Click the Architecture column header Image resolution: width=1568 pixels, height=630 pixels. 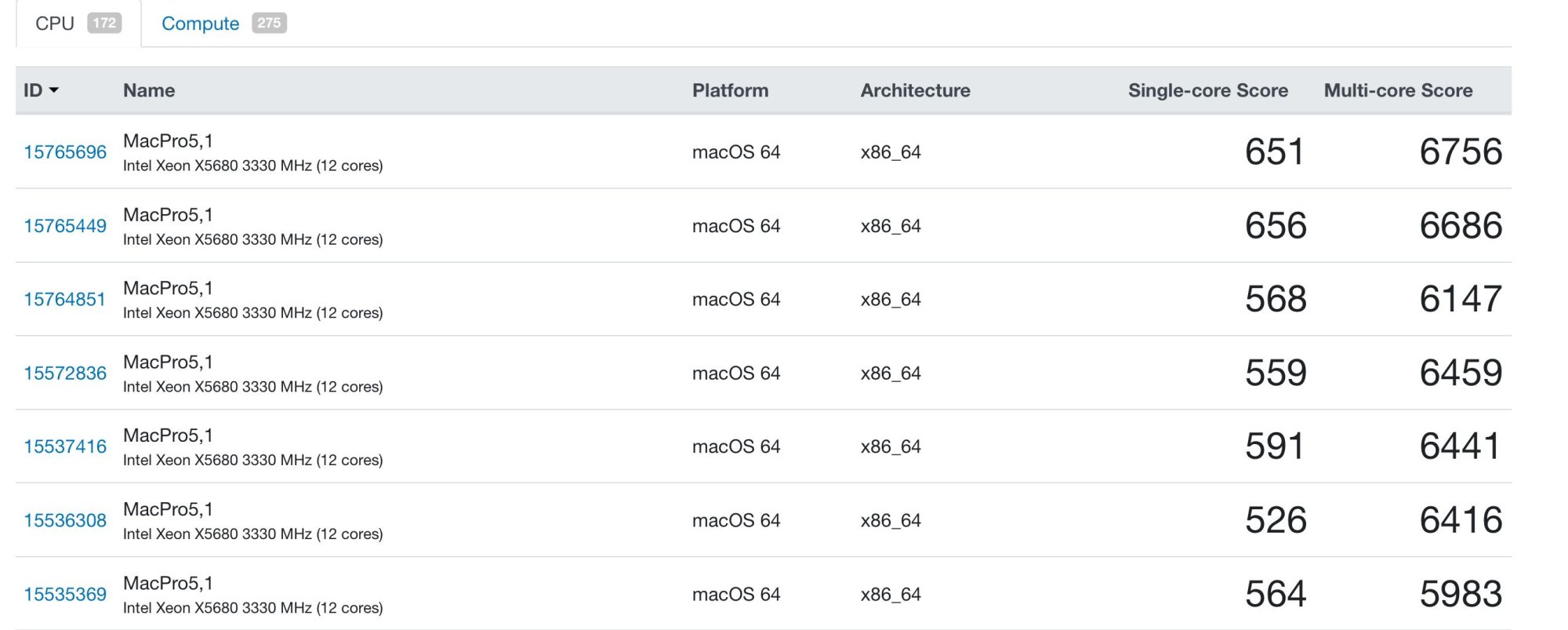coord(915,90)
